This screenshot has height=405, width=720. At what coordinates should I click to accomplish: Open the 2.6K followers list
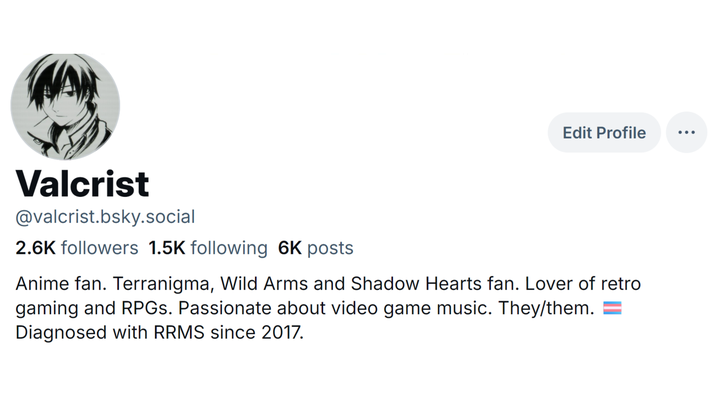(x=77, y=247)
